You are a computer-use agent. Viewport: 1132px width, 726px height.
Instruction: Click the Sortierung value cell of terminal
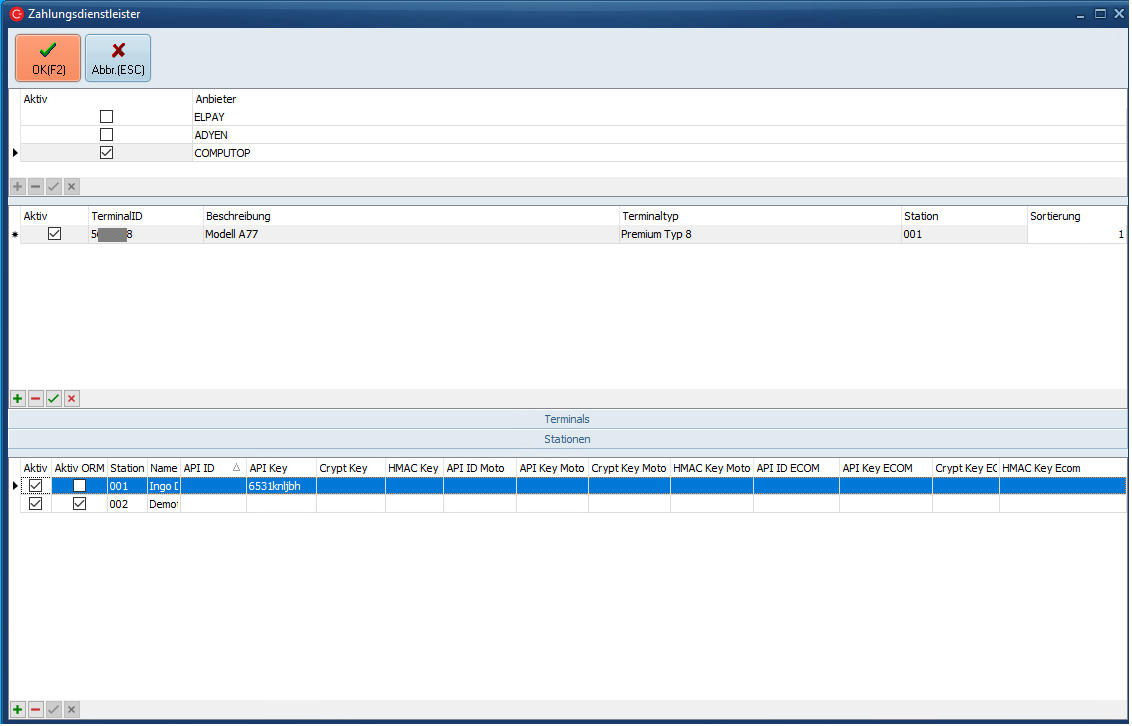coord(1076,234)
